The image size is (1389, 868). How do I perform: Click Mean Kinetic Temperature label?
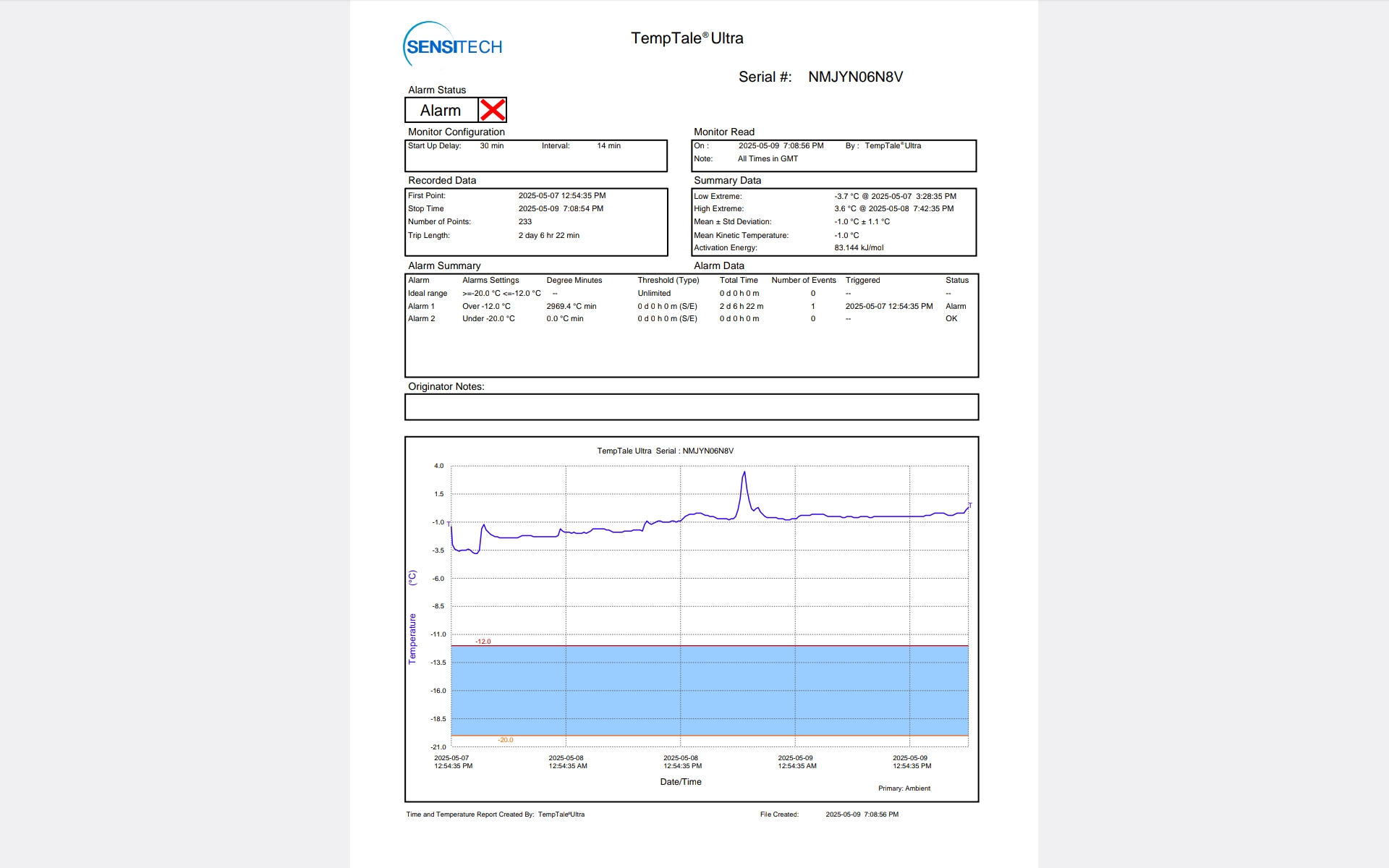[741, 236]
